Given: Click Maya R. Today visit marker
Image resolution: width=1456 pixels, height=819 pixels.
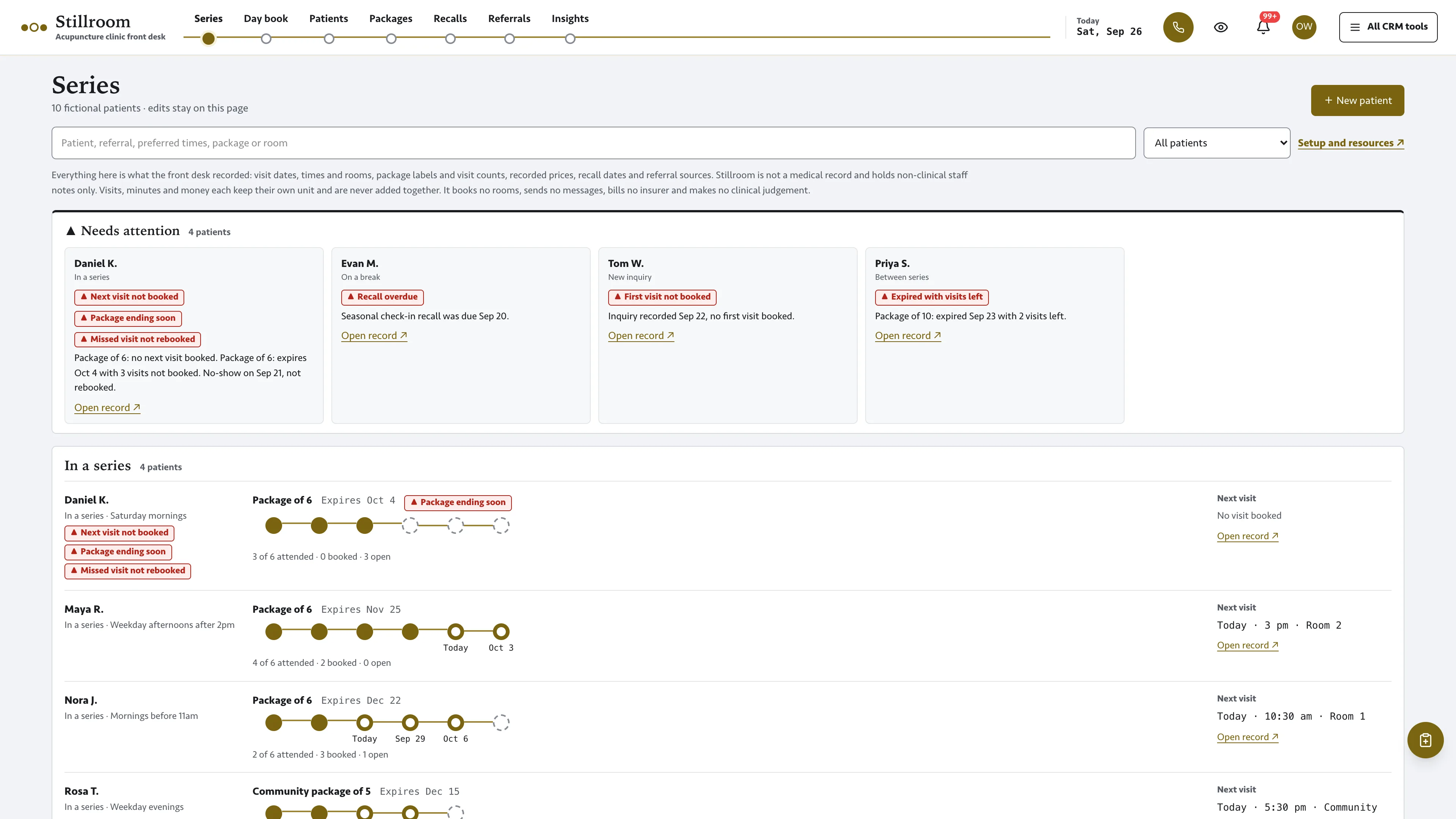Looking at the screenshot, I should pos(455,631).
